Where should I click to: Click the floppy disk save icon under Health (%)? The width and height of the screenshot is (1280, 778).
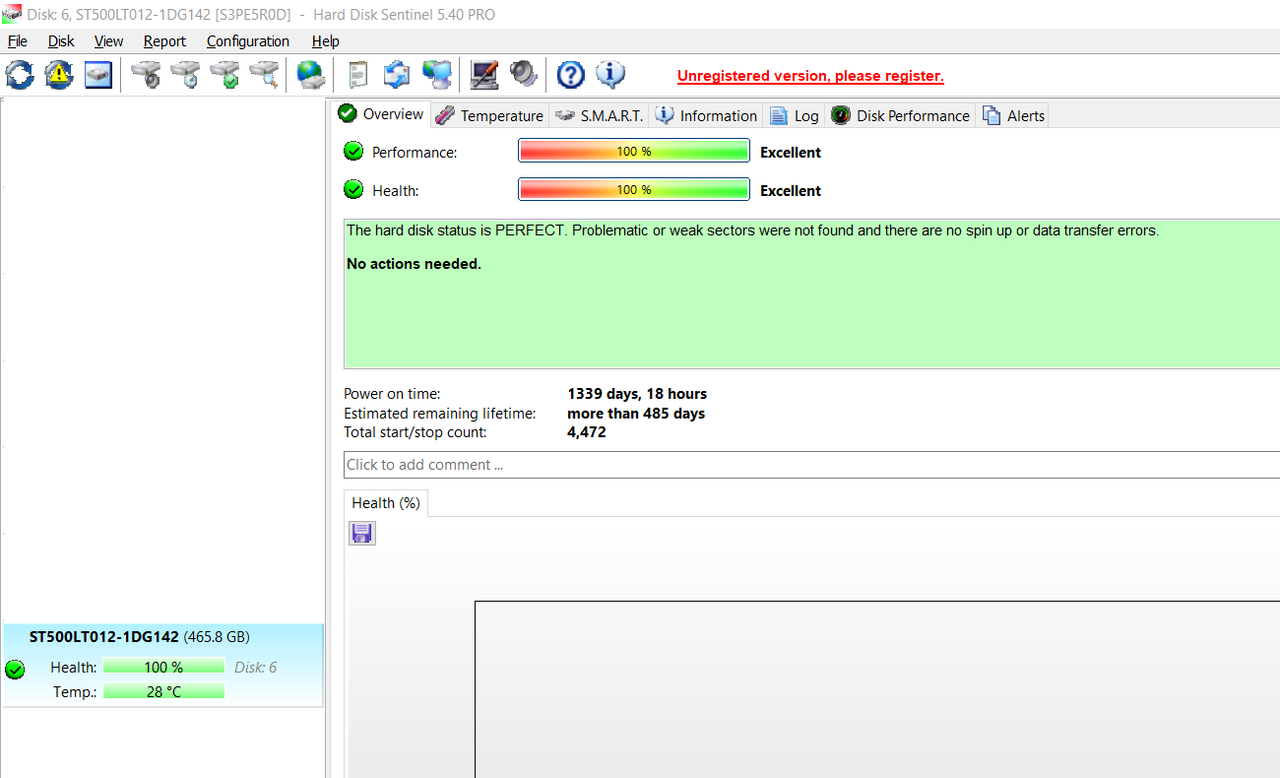pos(362,533)
